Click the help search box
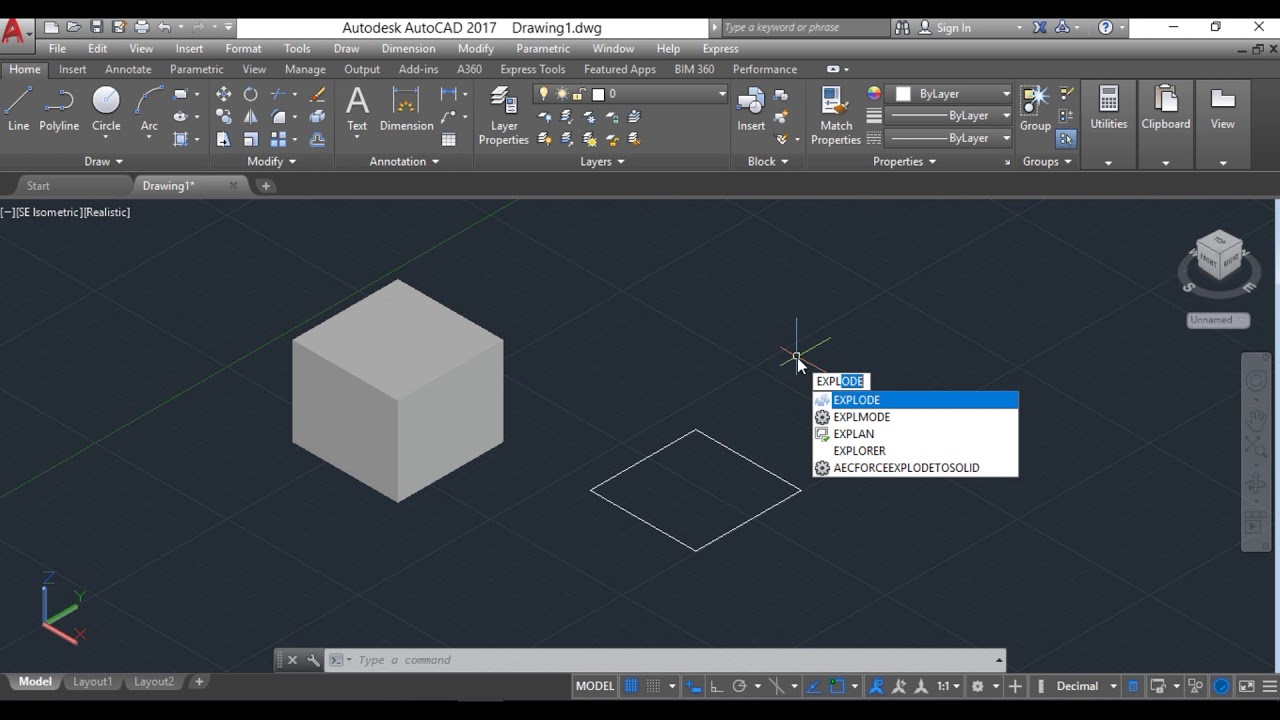The image size is (1280, 720). pos(804,28)
